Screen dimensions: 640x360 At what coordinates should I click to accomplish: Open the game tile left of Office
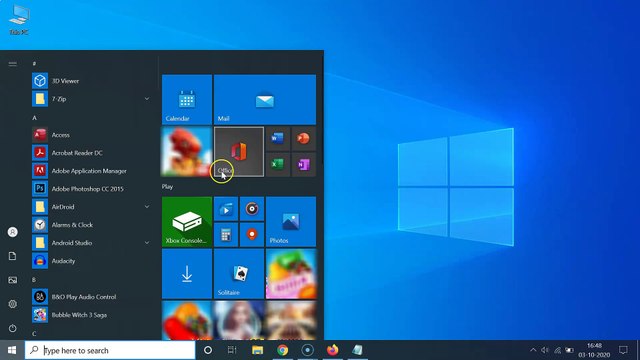187,151
